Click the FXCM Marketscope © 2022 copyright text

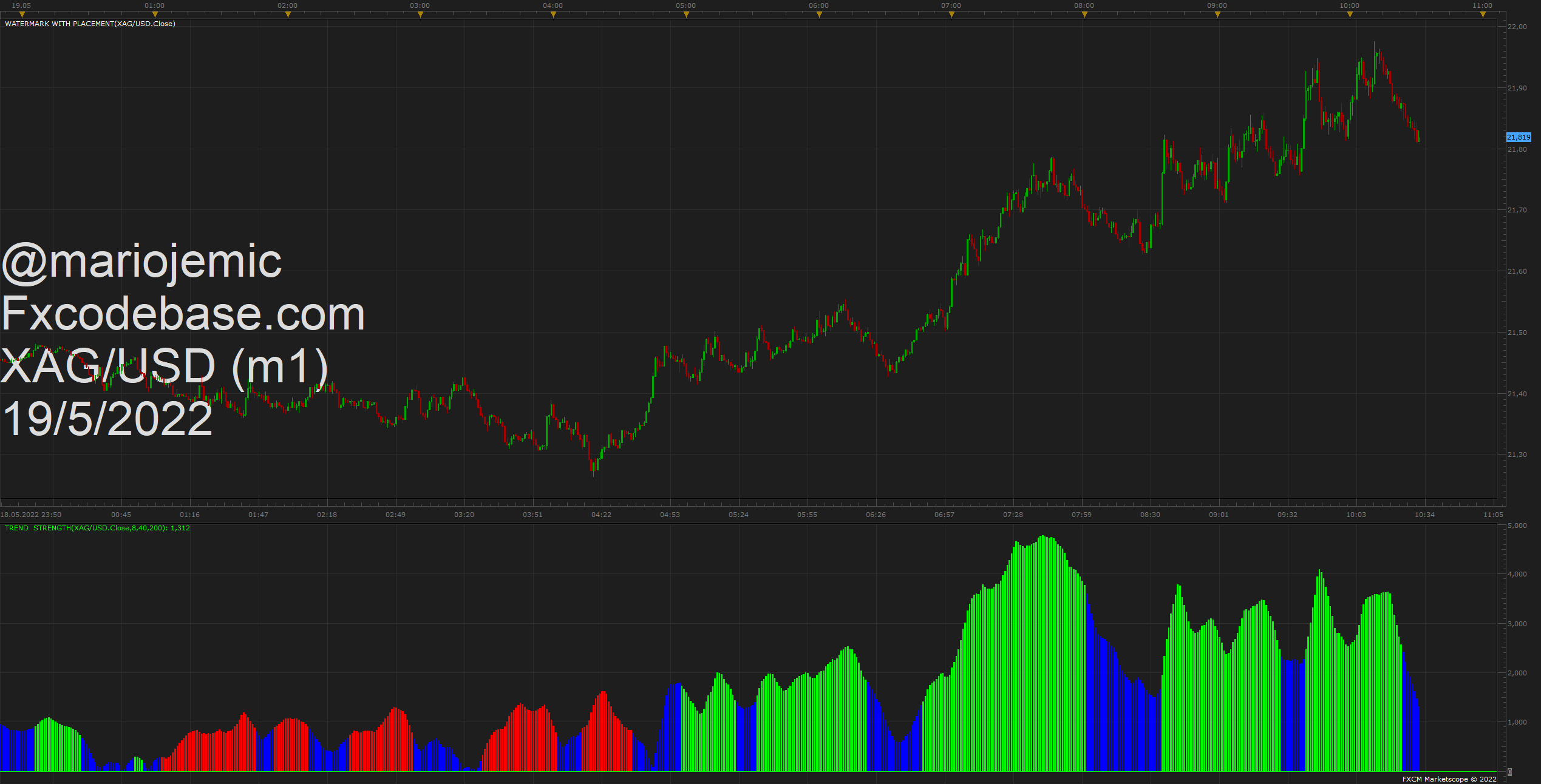[x=1449, y=779]
